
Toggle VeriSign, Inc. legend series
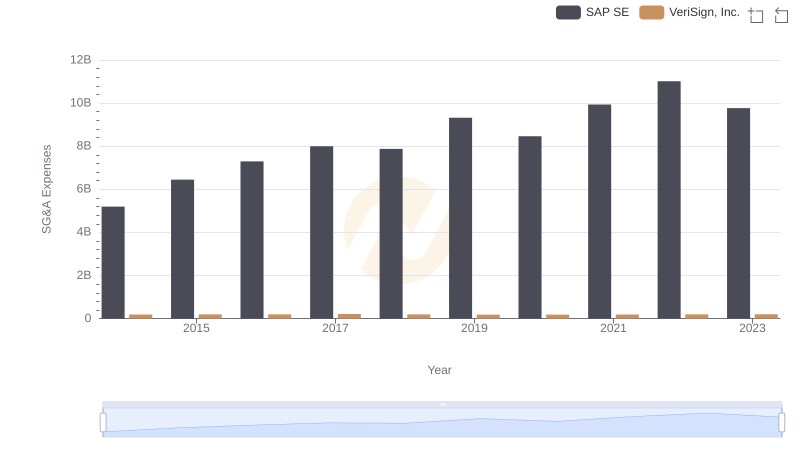[x=689, y=12]
